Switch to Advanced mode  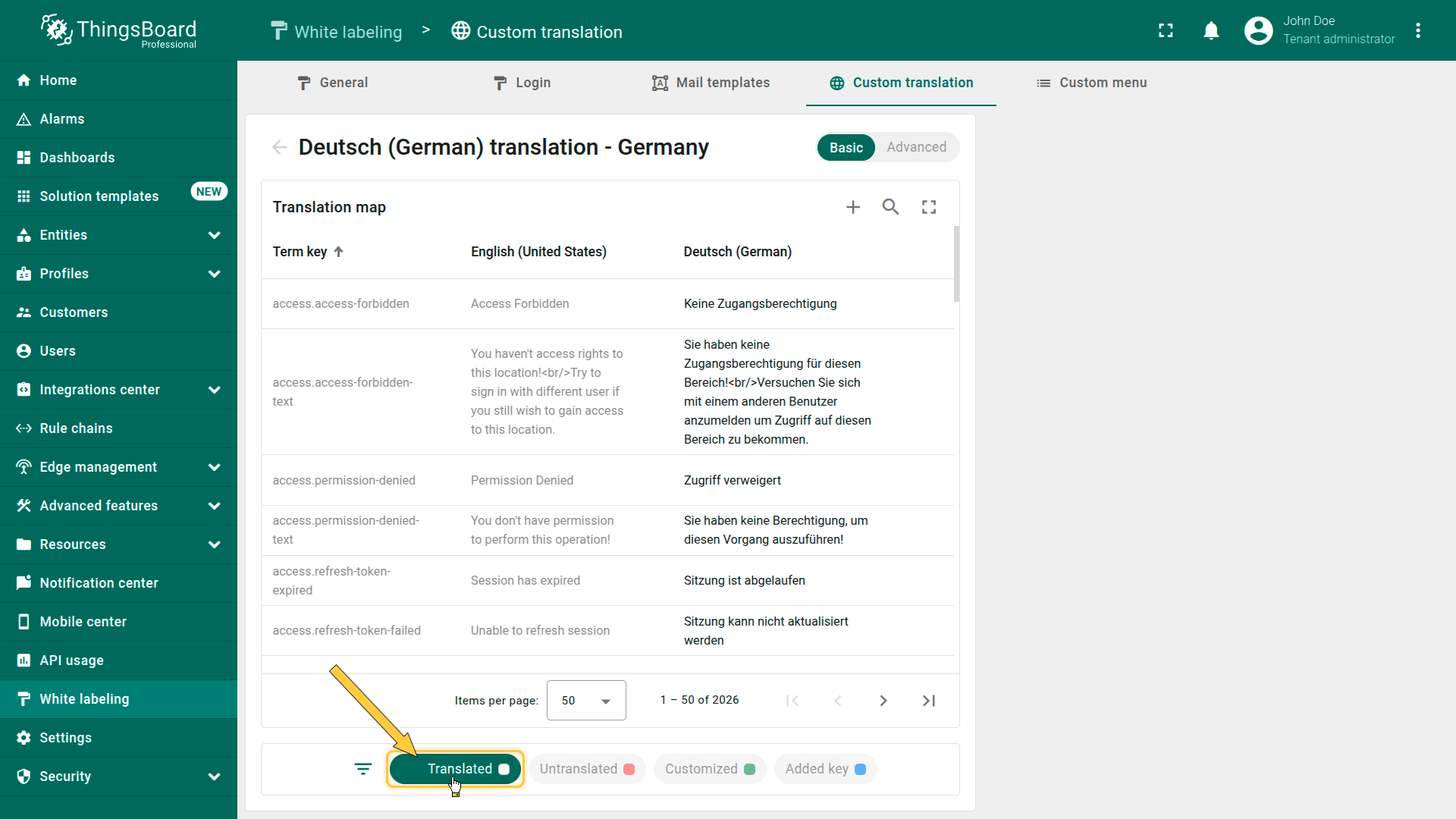coord(916,147)
